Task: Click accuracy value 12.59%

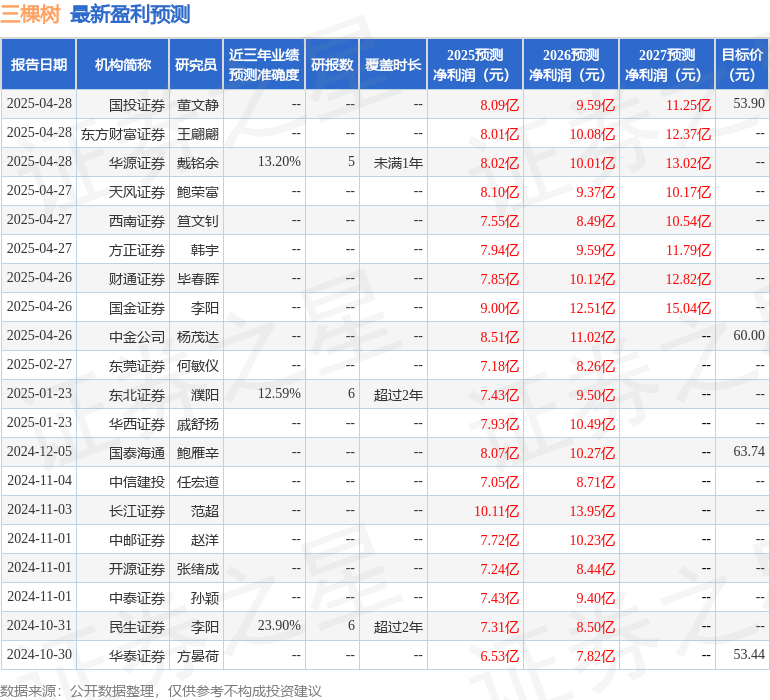Action: [x=279, y=393]
